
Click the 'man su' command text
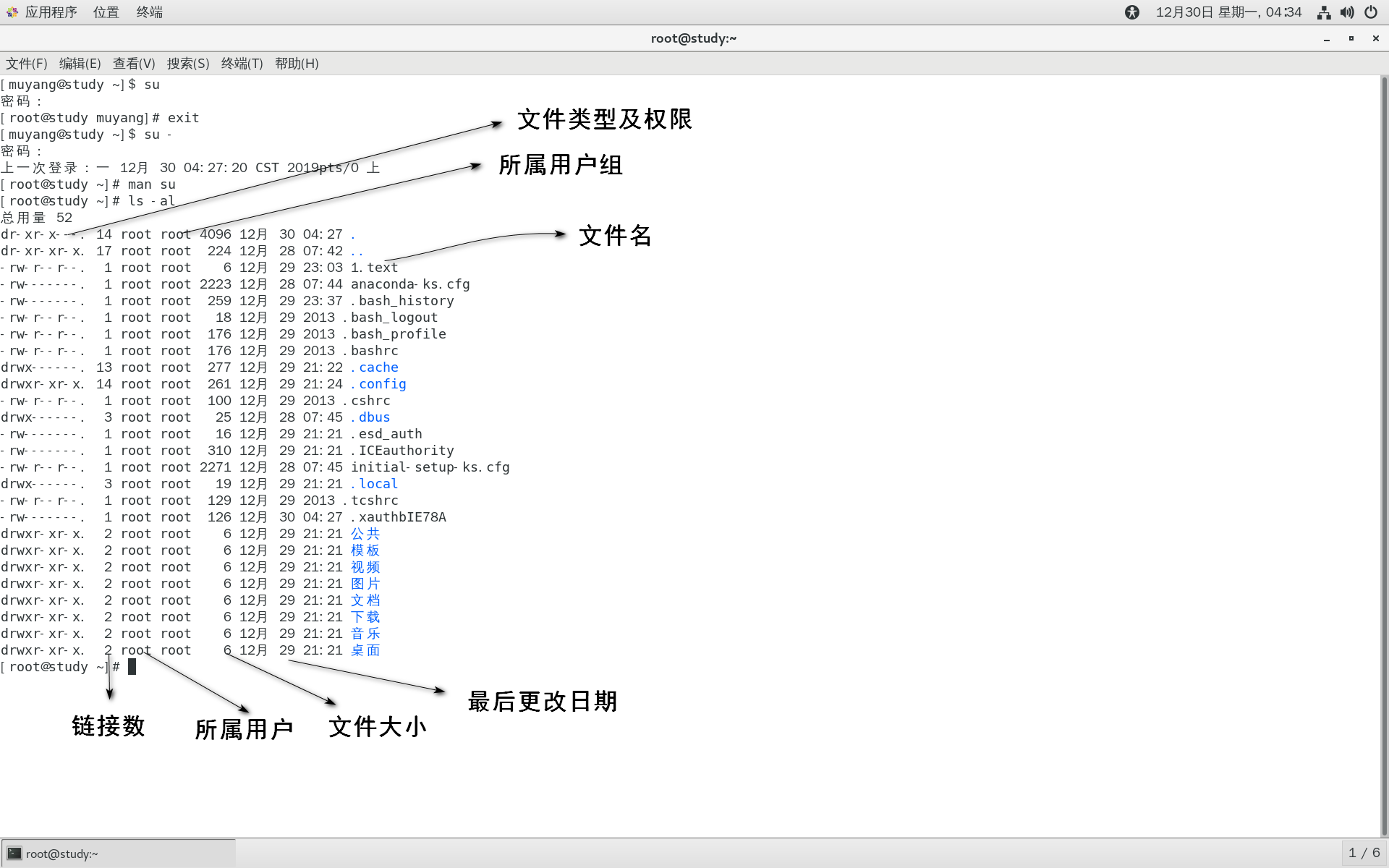pos(152,184)
